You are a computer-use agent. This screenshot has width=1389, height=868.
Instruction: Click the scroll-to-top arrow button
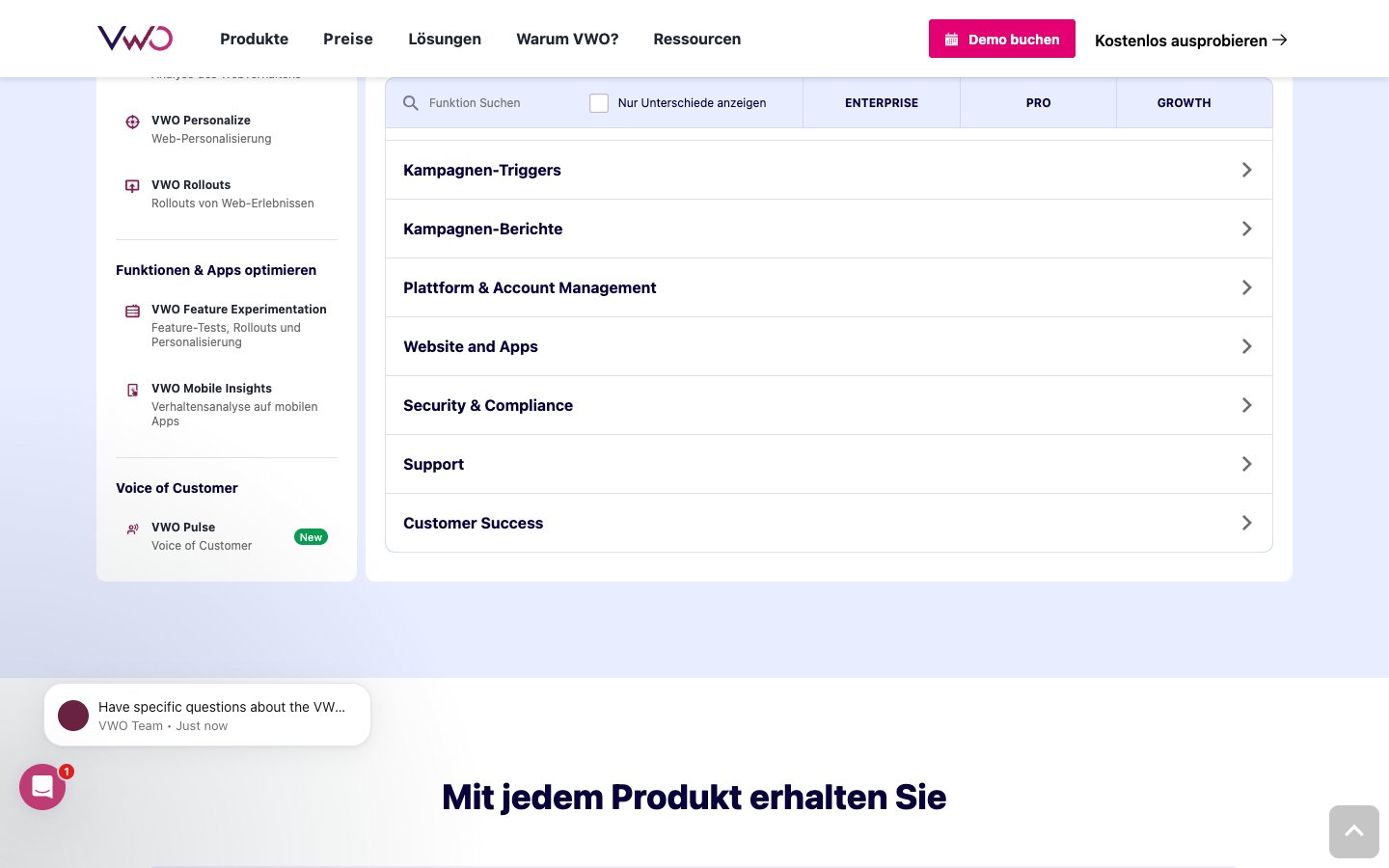pyautogui.click(x=1353, y=831)
